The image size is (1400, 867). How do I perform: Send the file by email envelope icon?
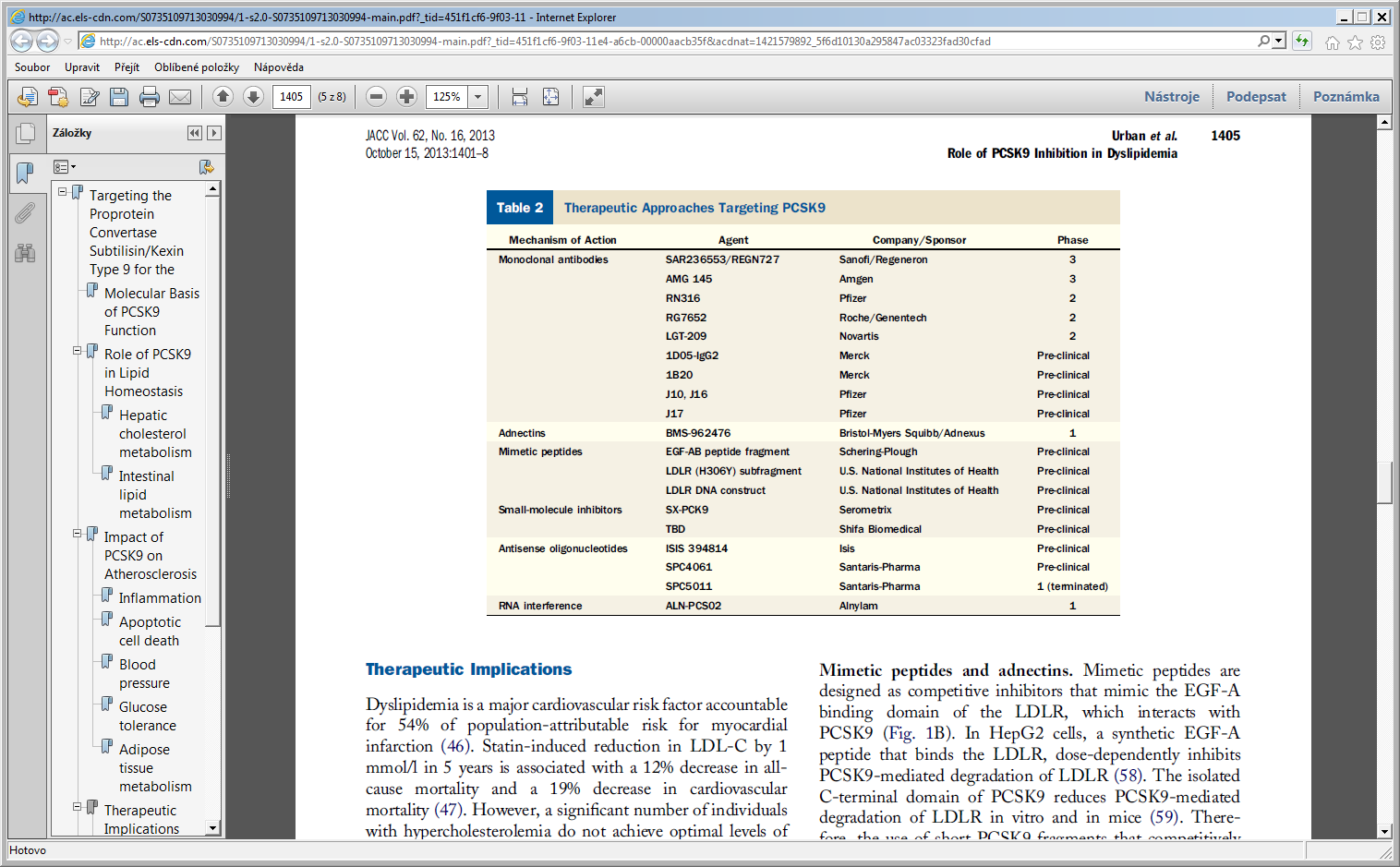pos(180,97)
